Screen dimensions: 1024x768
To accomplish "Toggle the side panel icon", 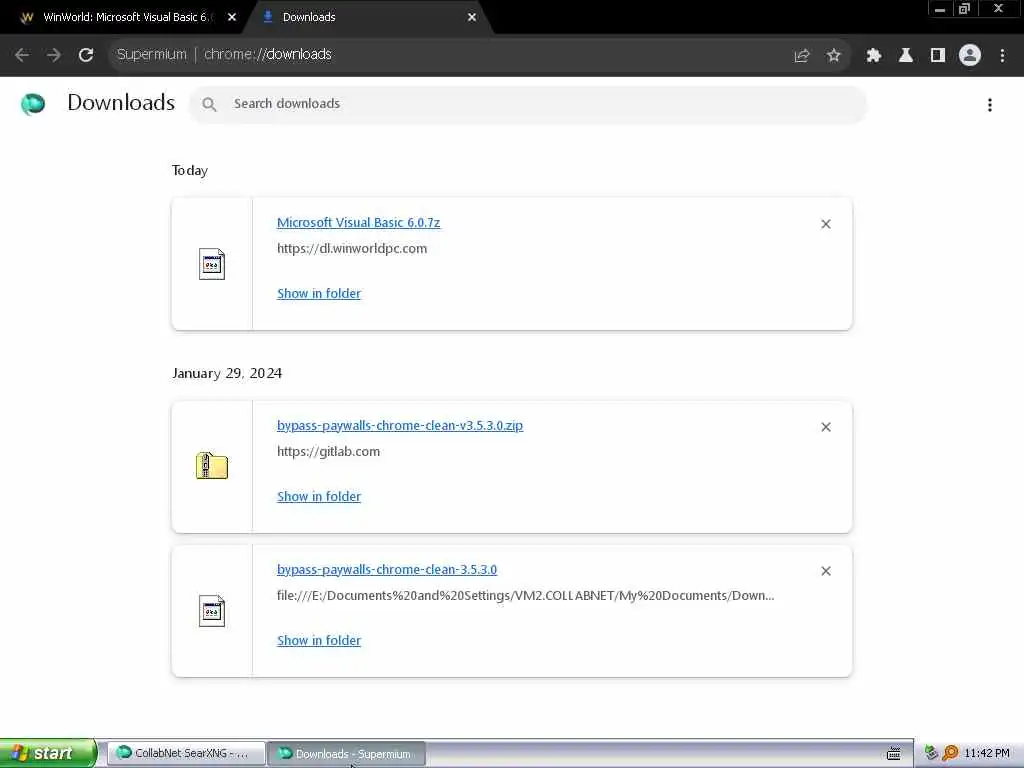I will (938, 56).
